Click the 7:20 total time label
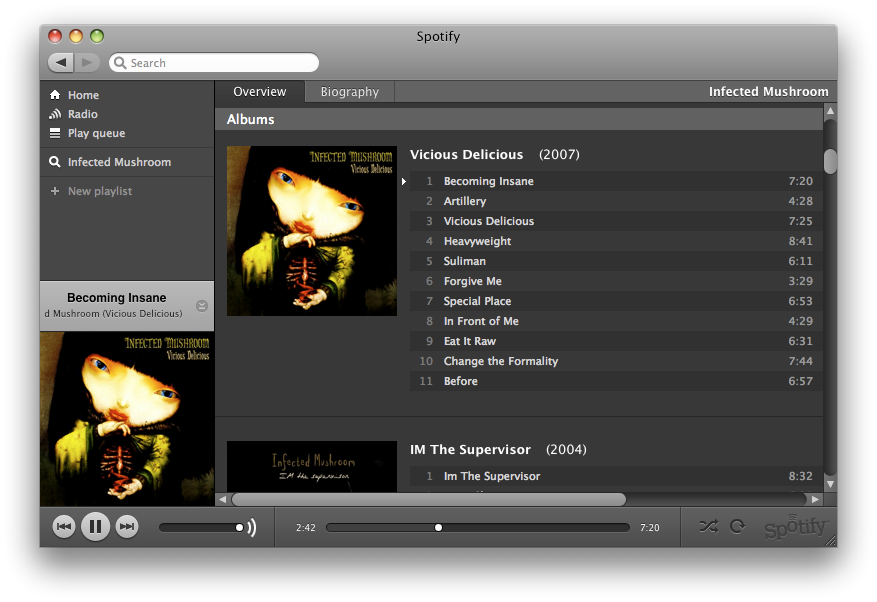The width and height of the screenshot is (877, 602). pos(649,528)
